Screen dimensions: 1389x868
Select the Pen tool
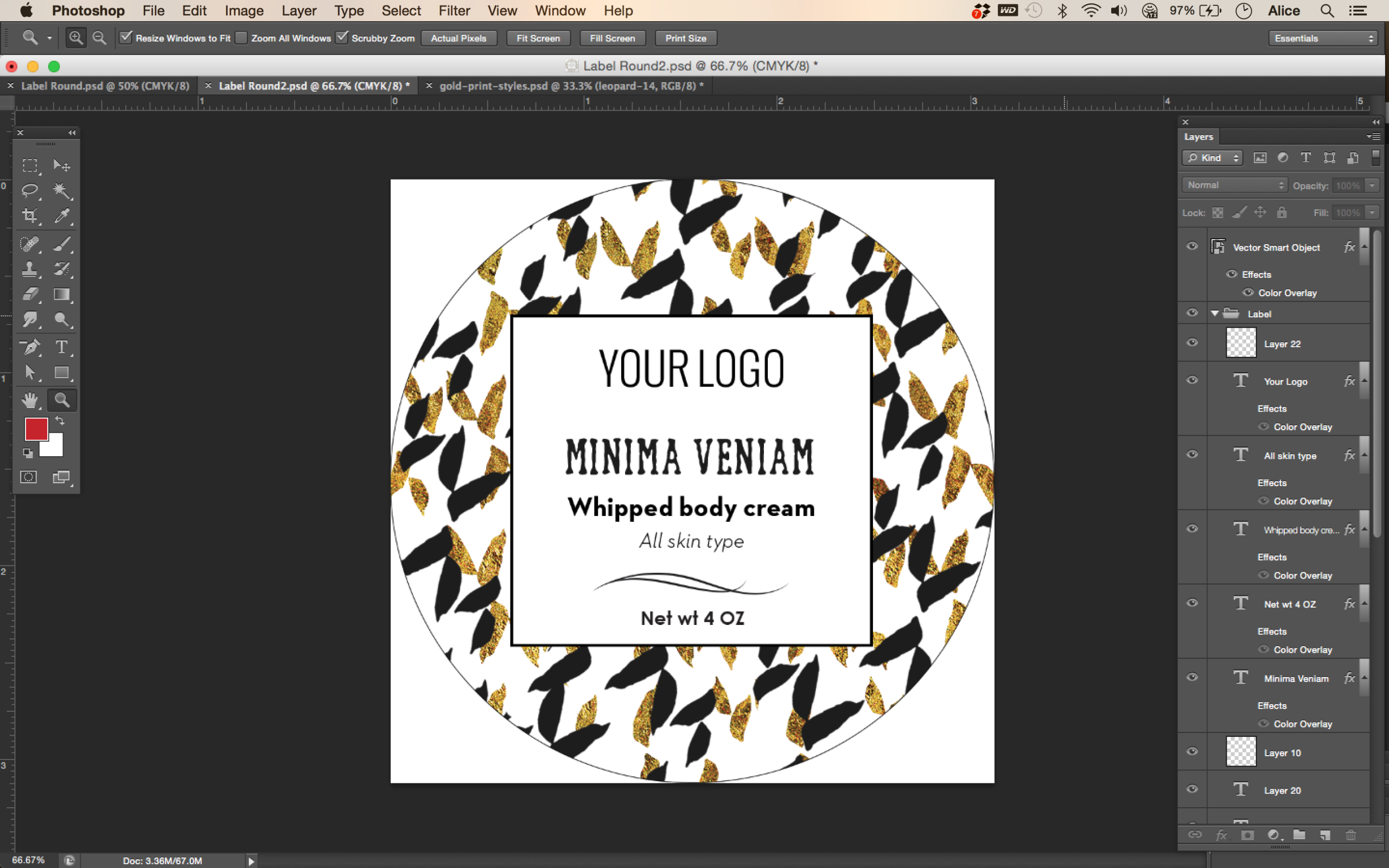click(30, 347)
